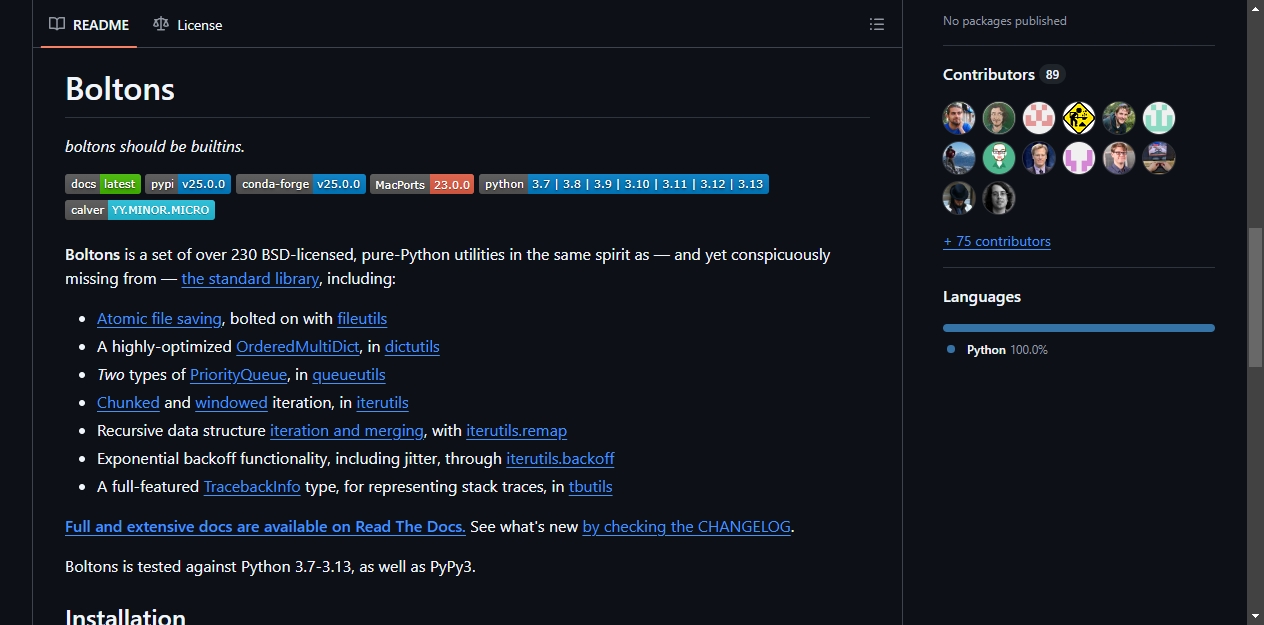This screenshot has width=1264, height=625.
Task: Follow the iterutils link after windowed iteration
Action: click(382, 403)
